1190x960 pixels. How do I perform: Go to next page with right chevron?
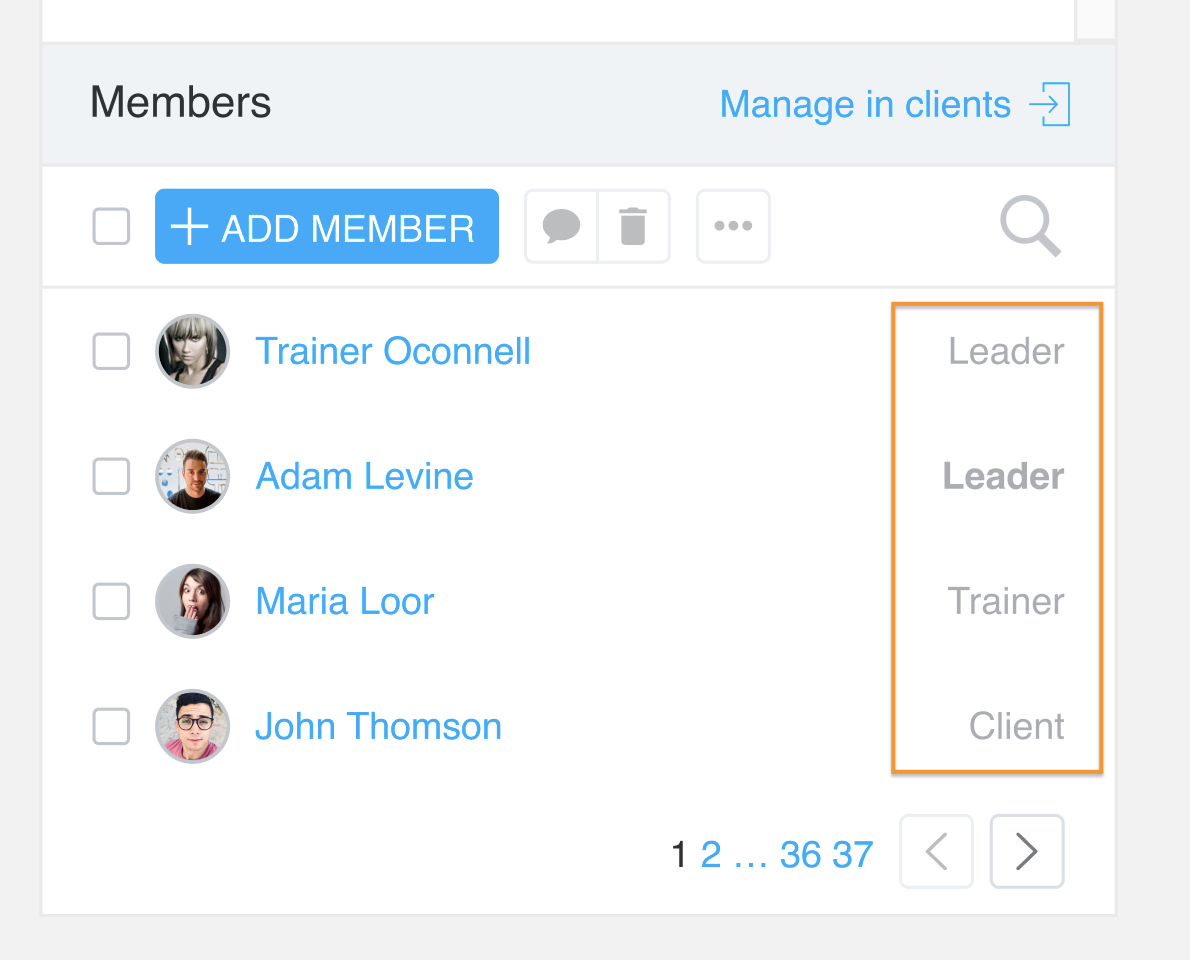[x=1027, y=851]
